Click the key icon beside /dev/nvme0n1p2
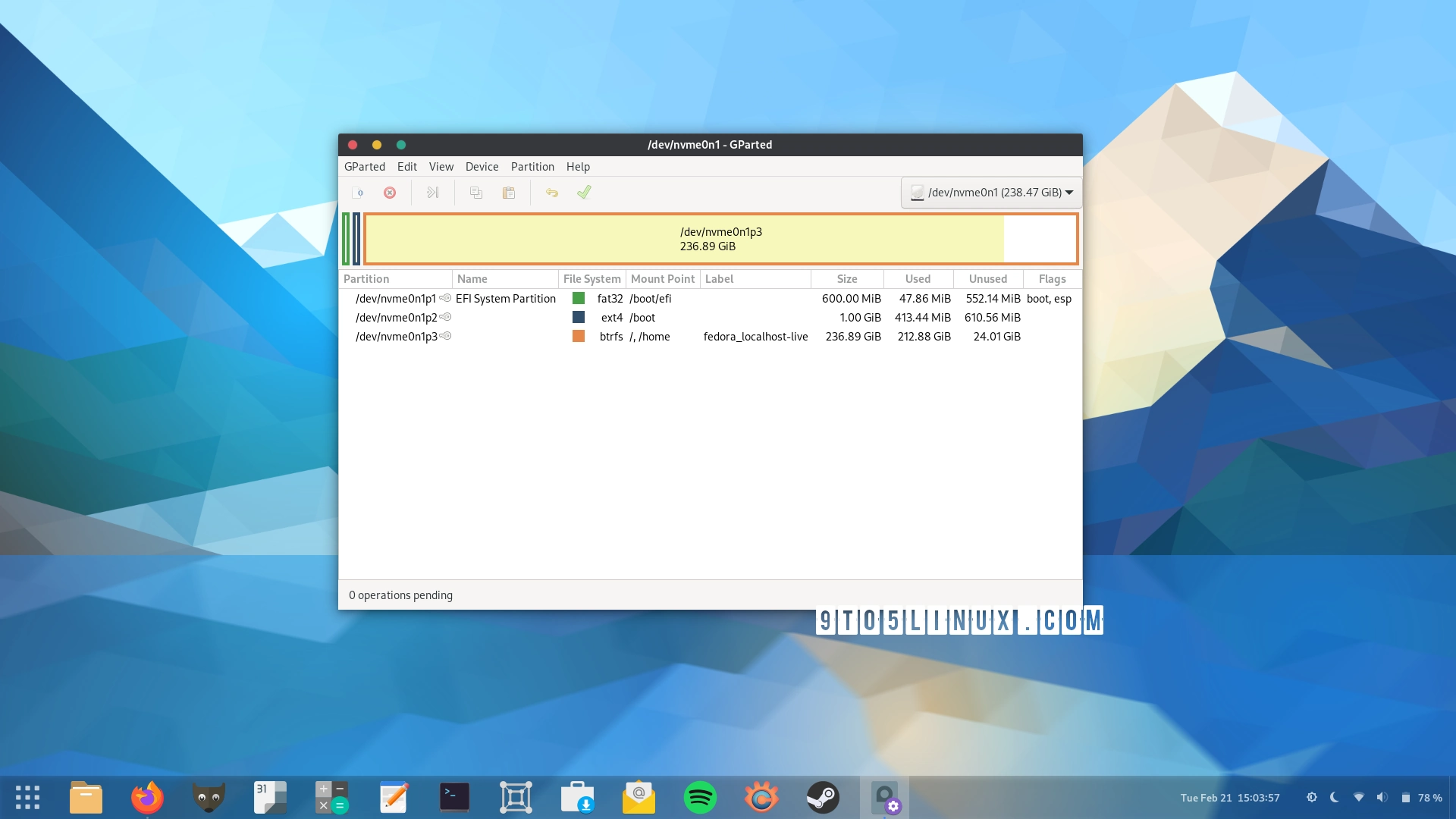The height and width of the screenshot is (819, 1456). (447, 317)
